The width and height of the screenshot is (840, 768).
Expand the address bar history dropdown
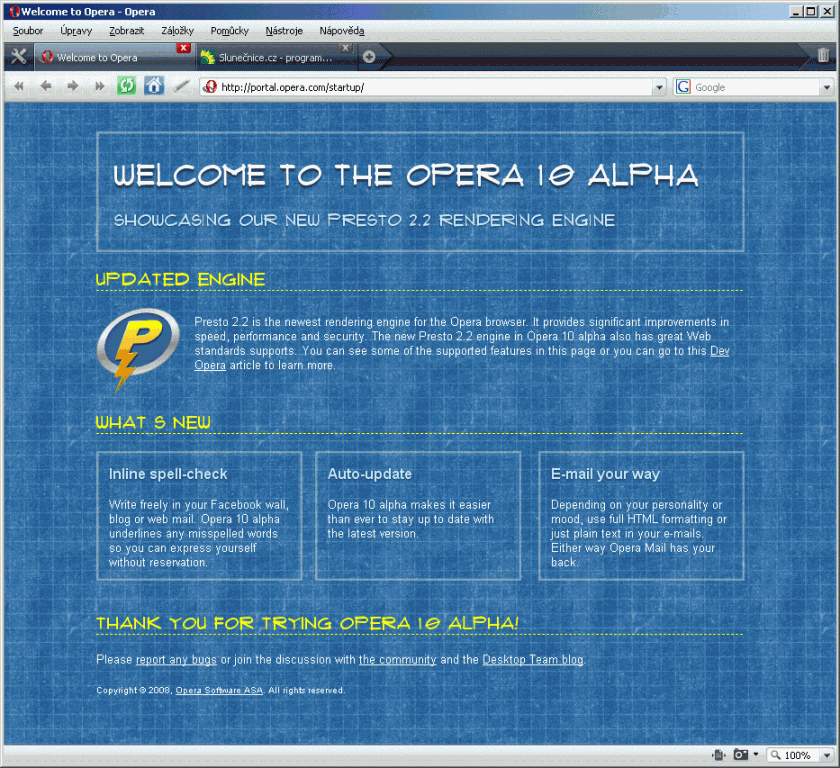tap(659, 87)
